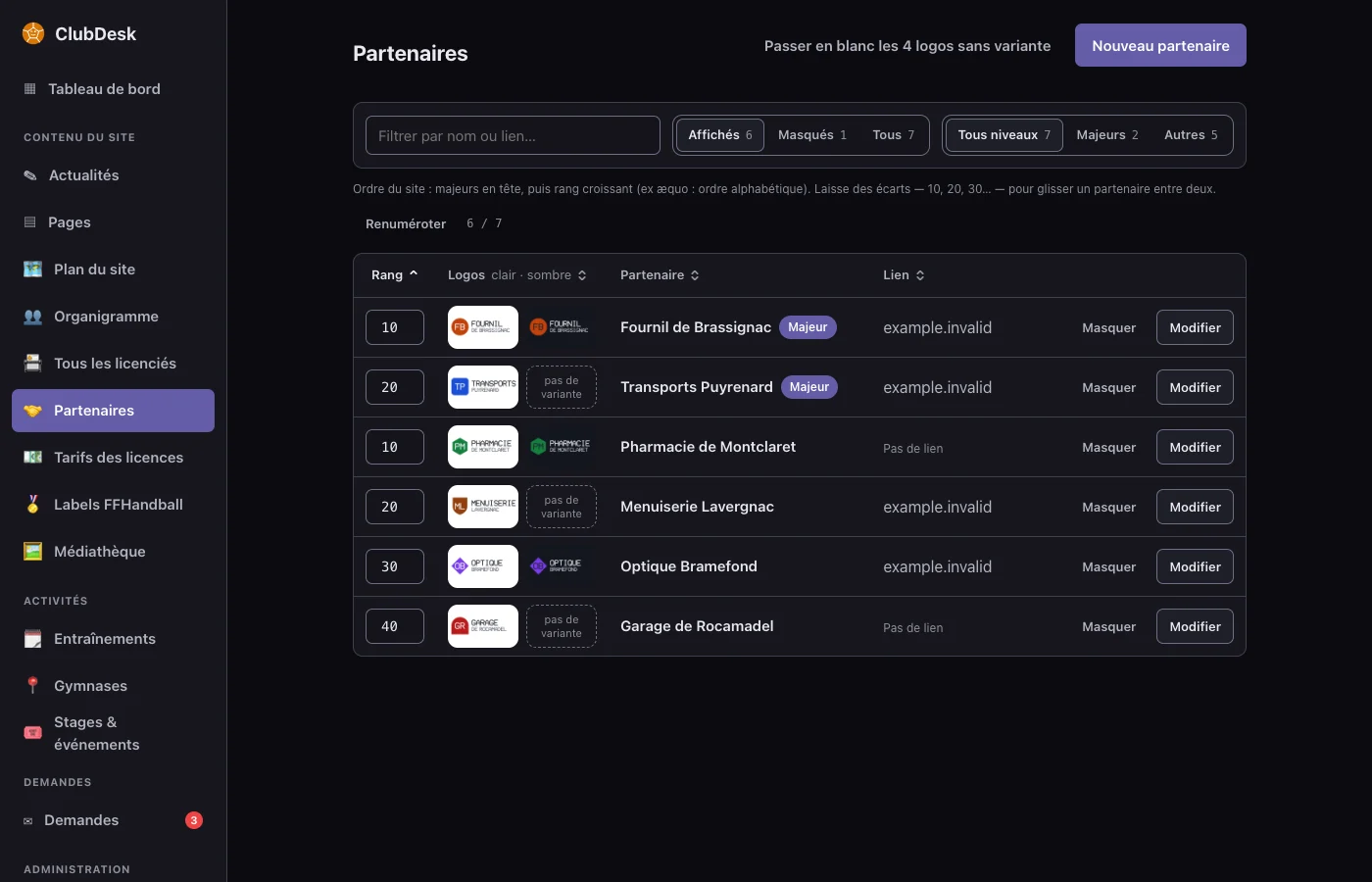Sort table by Logos column
The image size is (1372, 882).
pyautogui.click(x=517, y=275)
